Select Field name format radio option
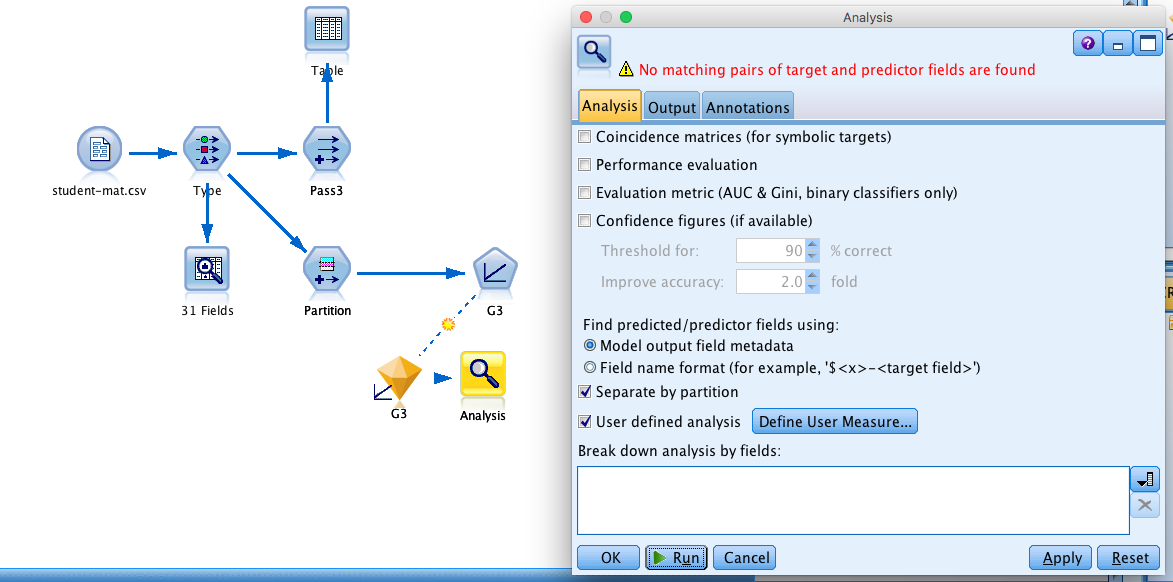1173x582 pixels. (589, 367)
